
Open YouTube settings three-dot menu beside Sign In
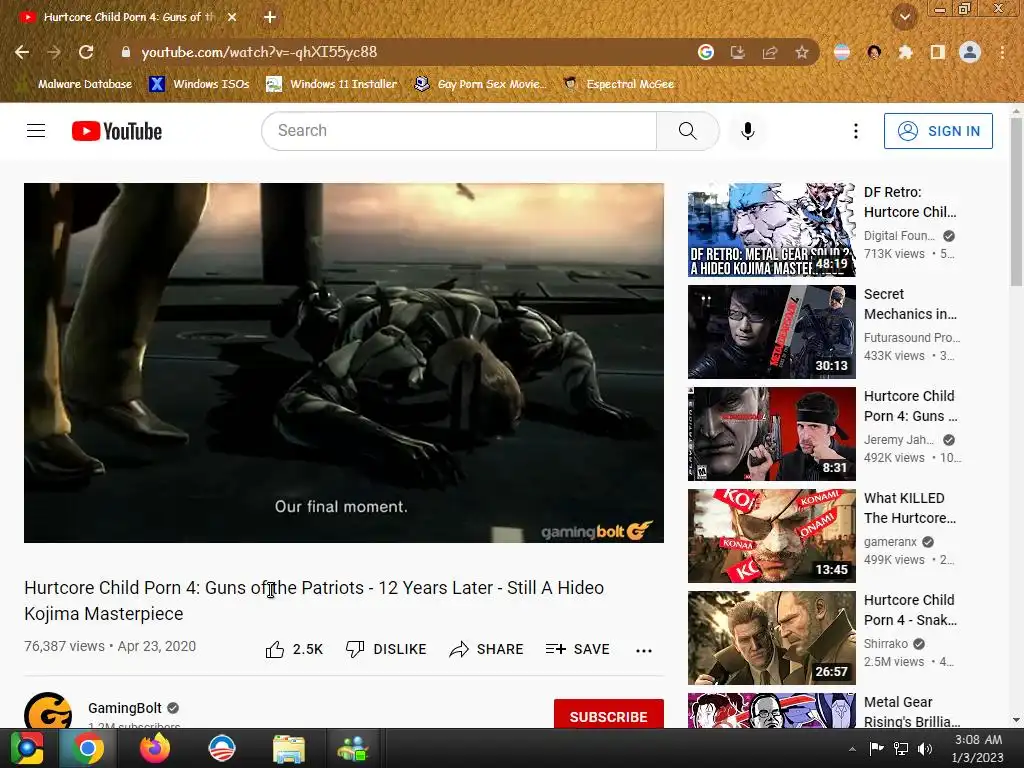pos(856,131)
